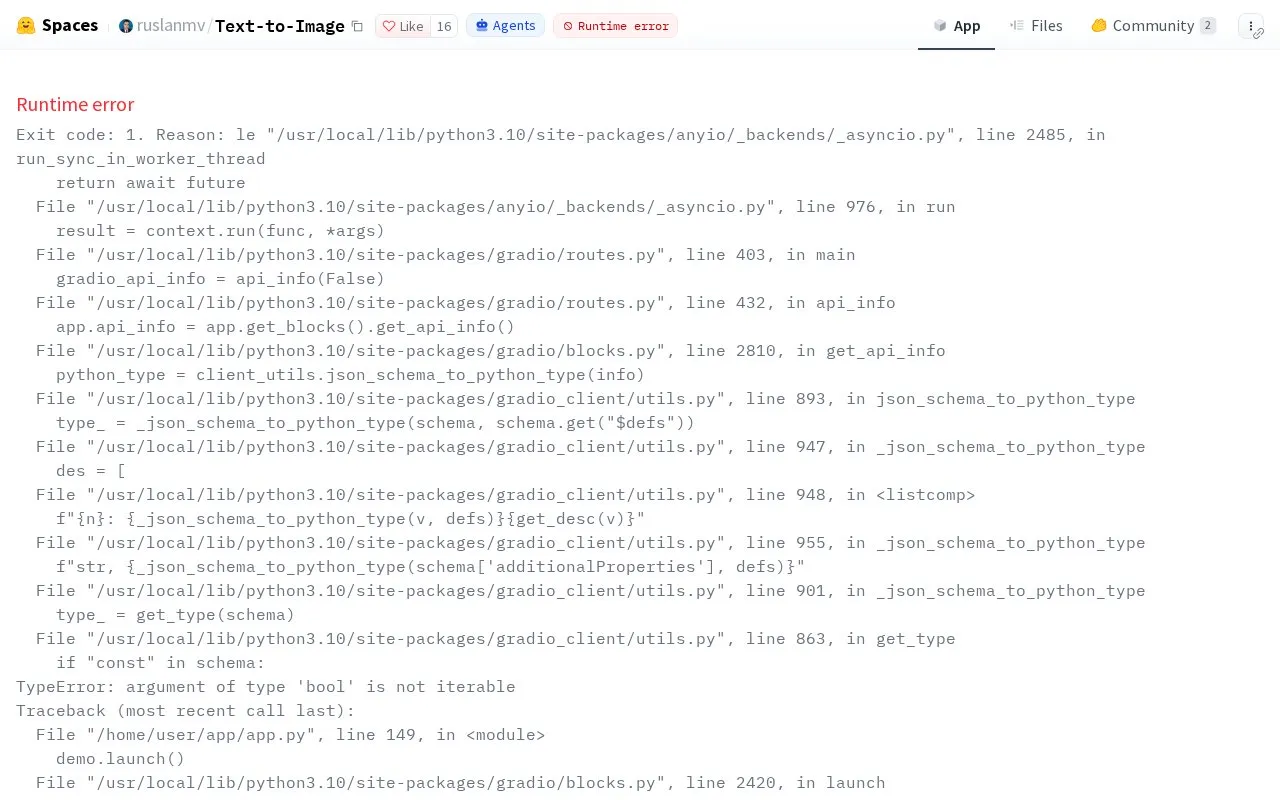Open the Community tab

tap(1152, 26)
